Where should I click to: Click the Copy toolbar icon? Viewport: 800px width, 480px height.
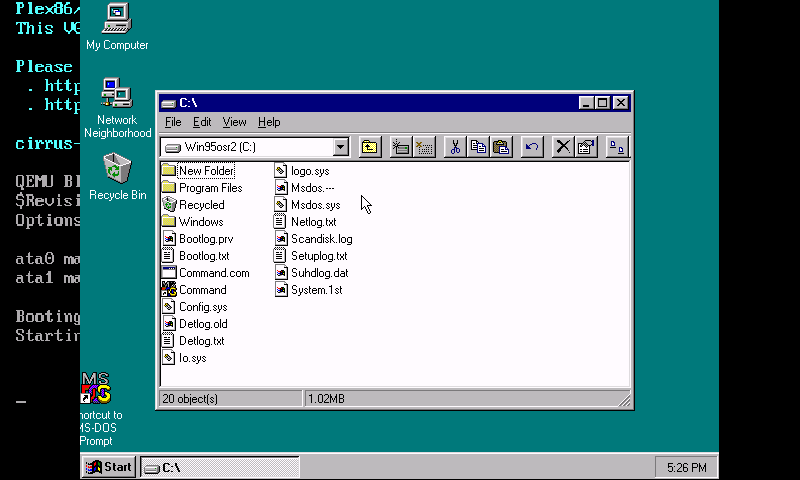coord(478,147)
